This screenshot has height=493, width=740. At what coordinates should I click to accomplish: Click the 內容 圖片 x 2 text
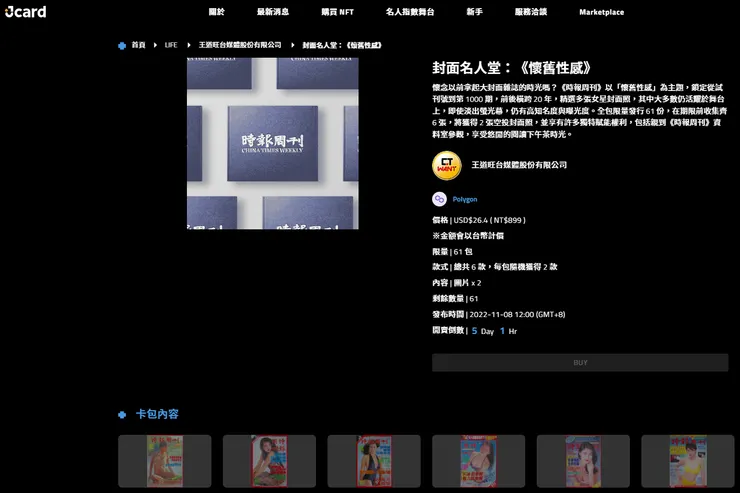(x=457, y=283)
